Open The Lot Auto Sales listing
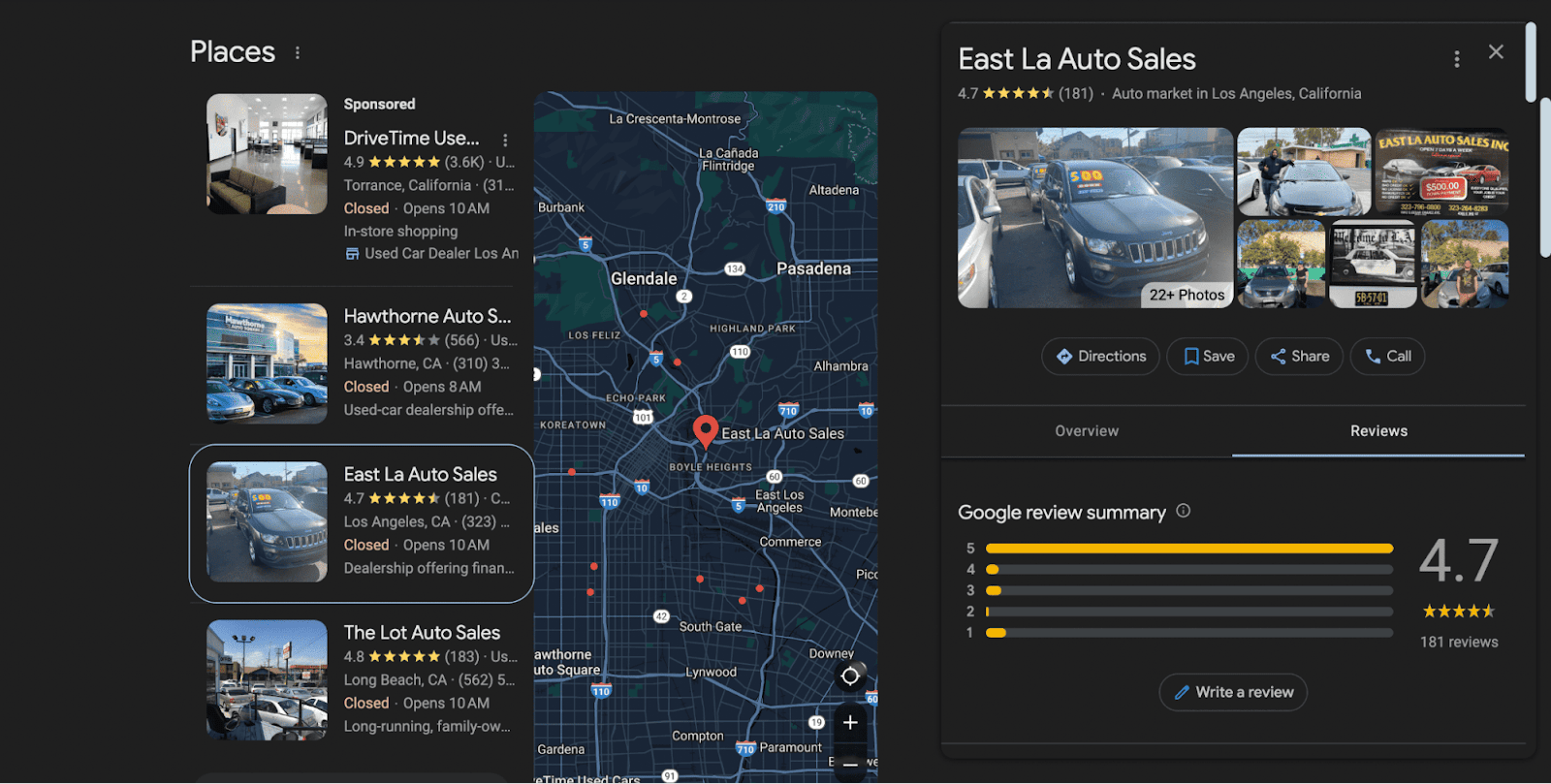 click(422, 632)
